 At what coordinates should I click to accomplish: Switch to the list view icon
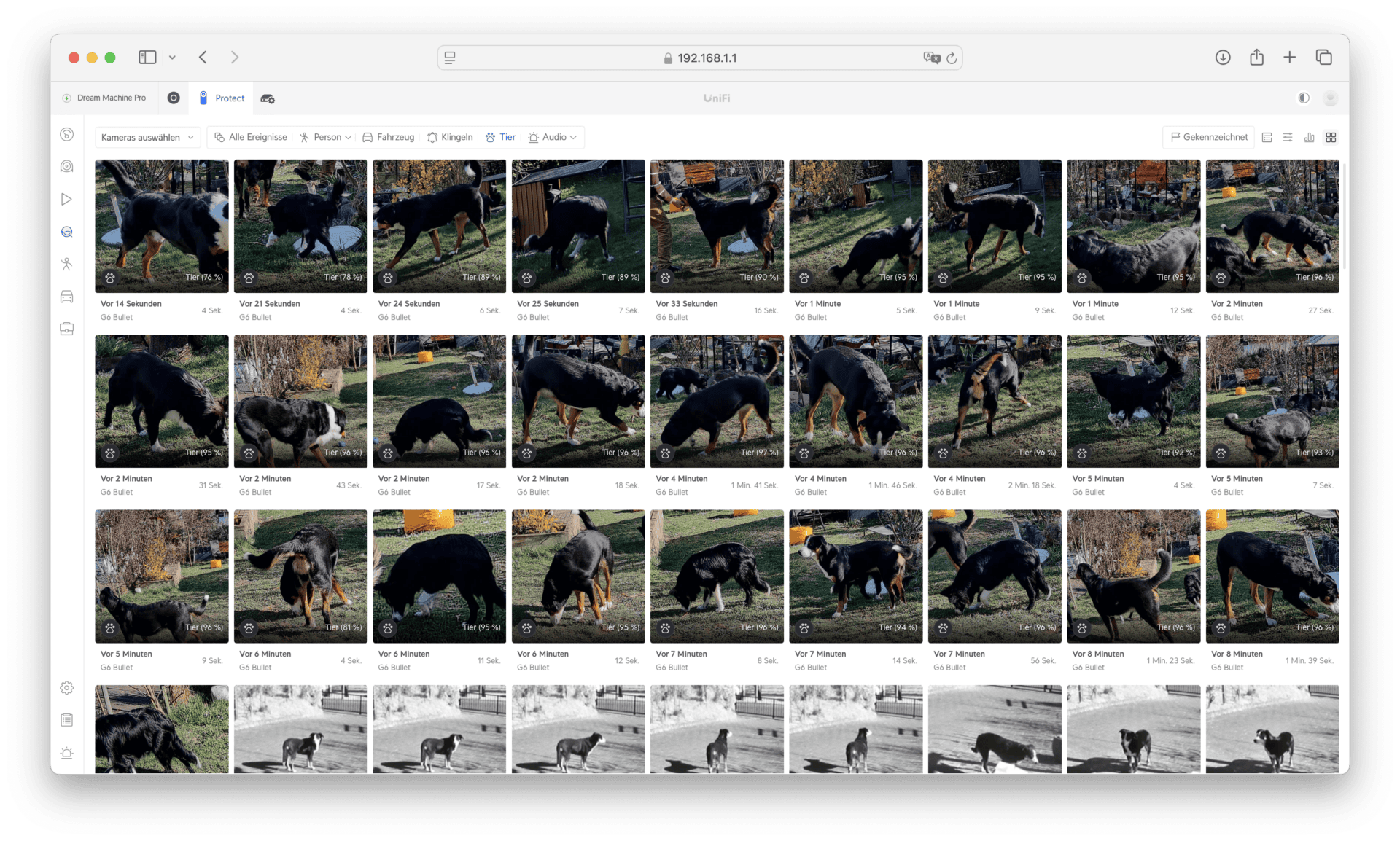(1288, 137)
